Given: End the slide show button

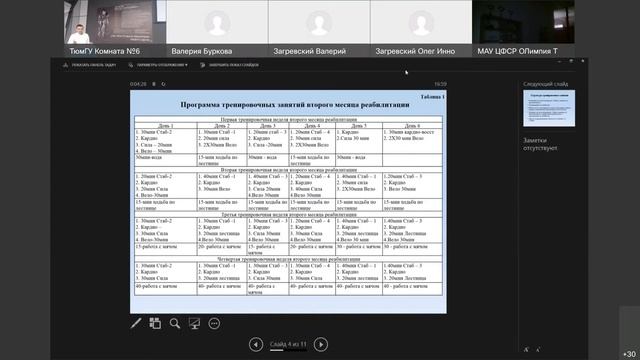Looking at the screenshot, I should pos(229,65).
